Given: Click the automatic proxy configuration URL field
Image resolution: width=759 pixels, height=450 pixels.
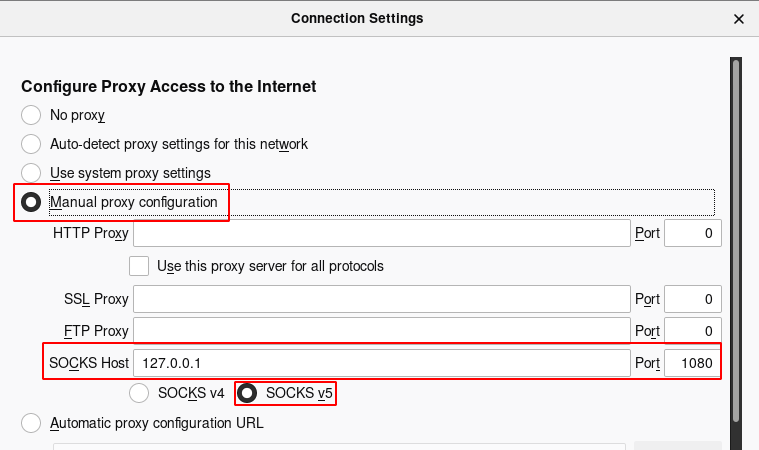Looking at the screenshot, I should pos(340,446).
